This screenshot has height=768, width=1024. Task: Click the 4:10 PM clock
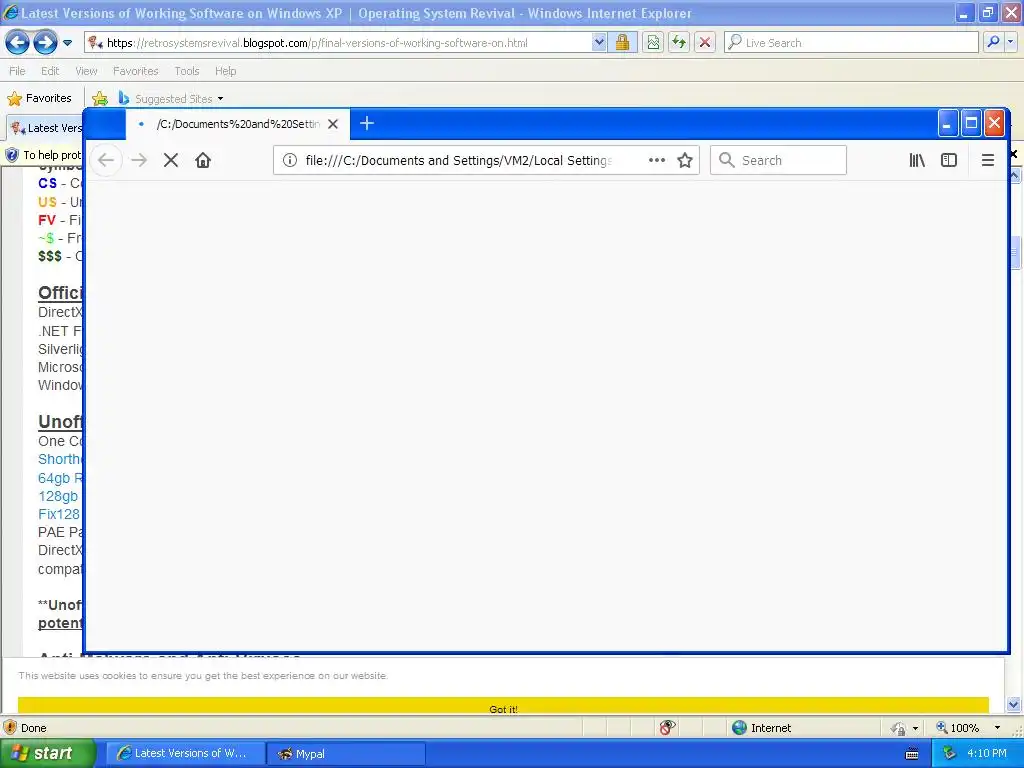click(x=987, y=753)
